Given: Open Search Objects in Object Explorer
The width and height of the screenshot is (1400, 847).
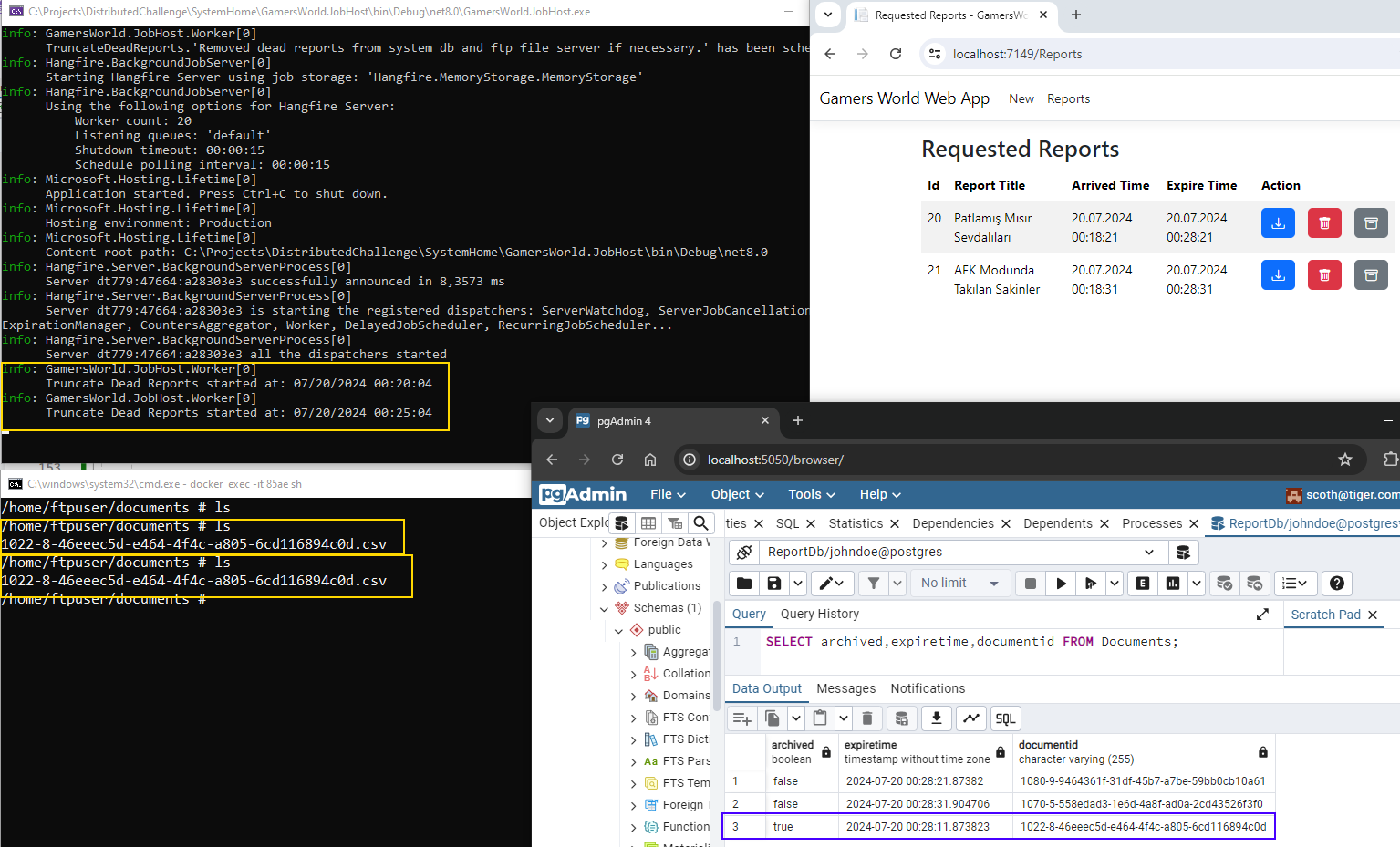Looking at the screenshot, I should [x=700, y=522].
